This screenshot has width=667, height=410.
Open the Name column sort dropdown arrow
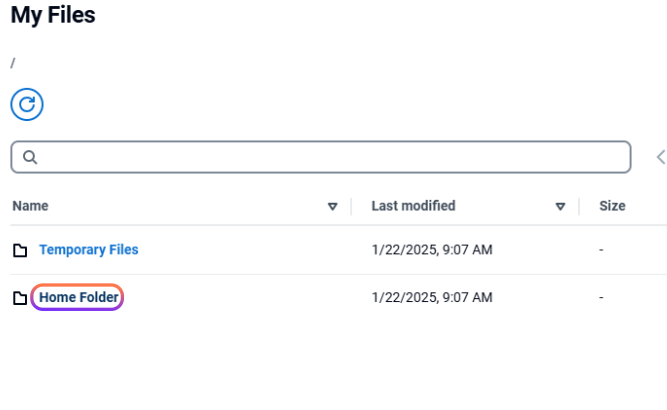point(333,206)
